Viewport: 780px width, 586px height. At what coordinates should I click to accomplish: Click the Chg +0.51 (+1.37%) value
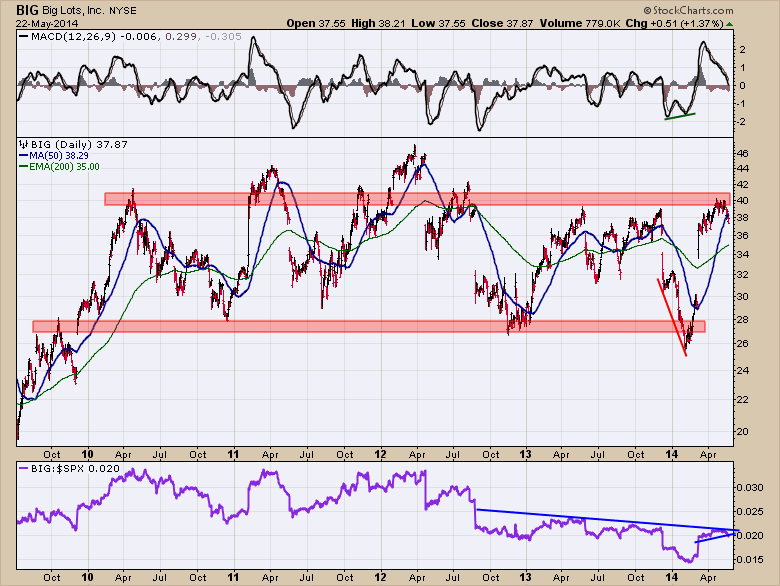[674, 23]
